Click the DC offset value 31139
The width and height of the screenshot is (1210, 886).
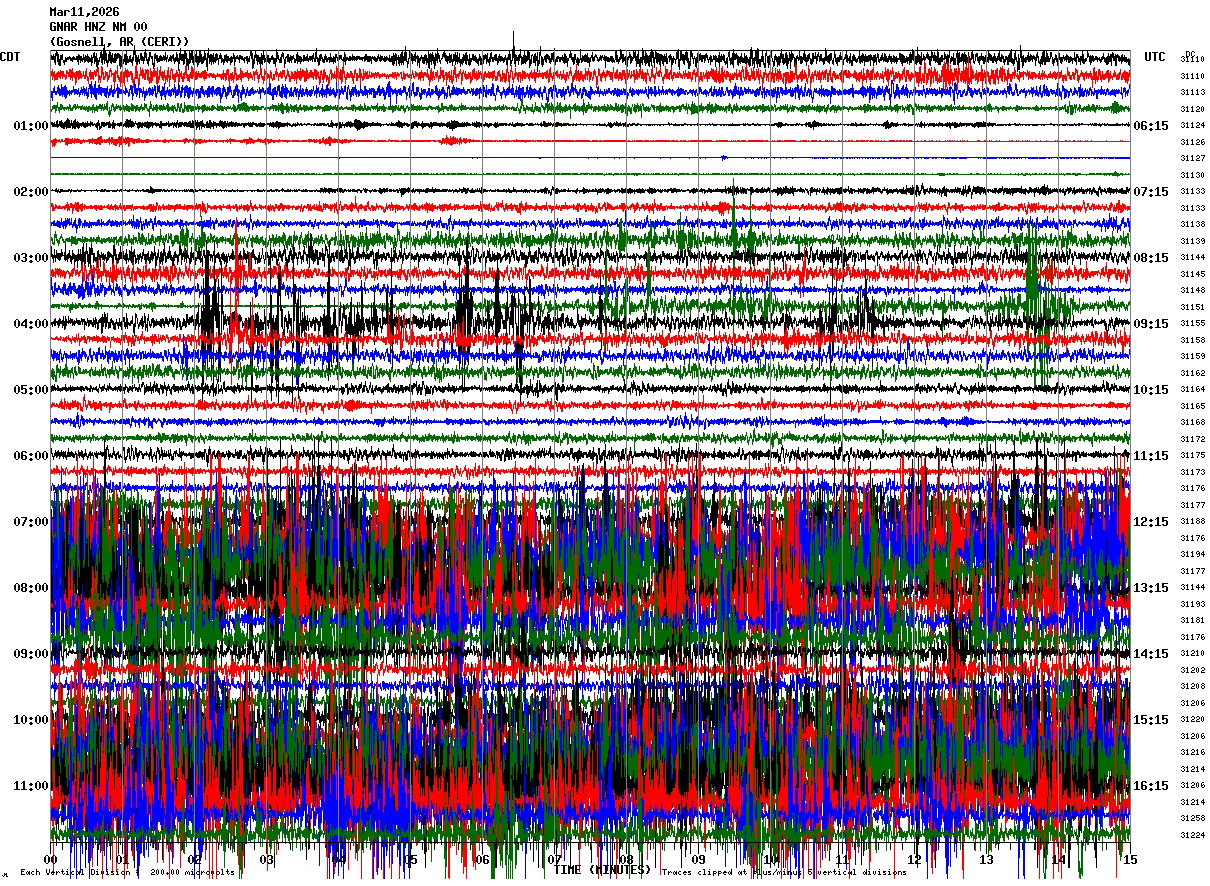coord(1192,241)
